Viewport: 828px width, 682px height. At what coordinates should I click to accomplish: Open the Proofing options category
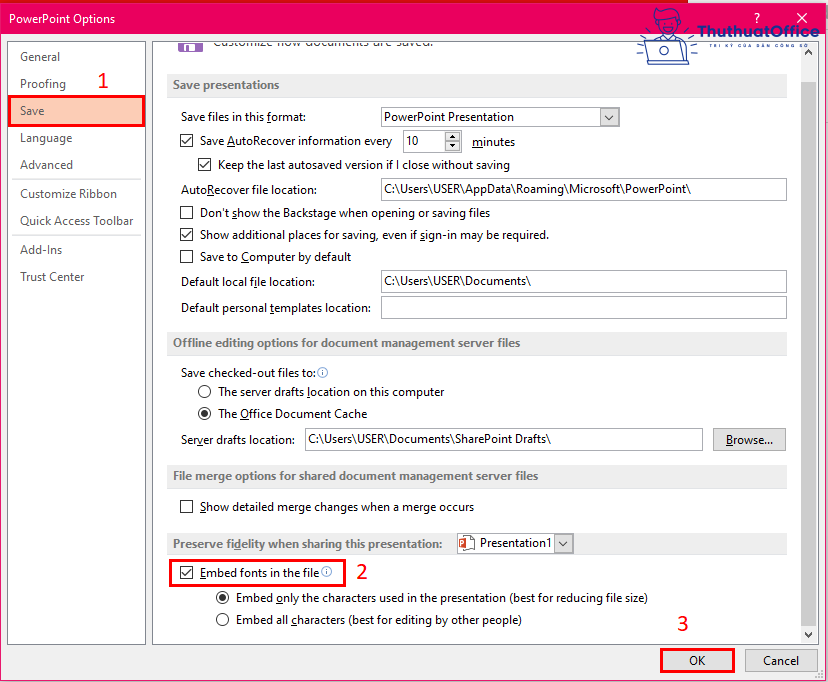pos(43,84)
